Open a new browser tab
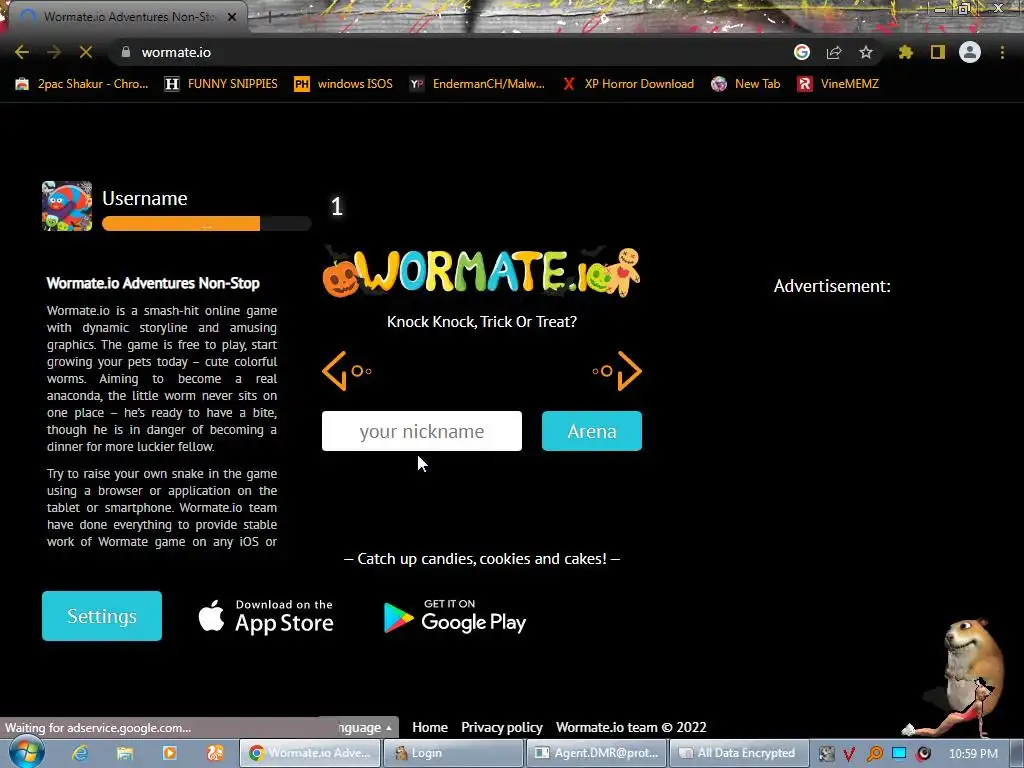 pos(269,17)
